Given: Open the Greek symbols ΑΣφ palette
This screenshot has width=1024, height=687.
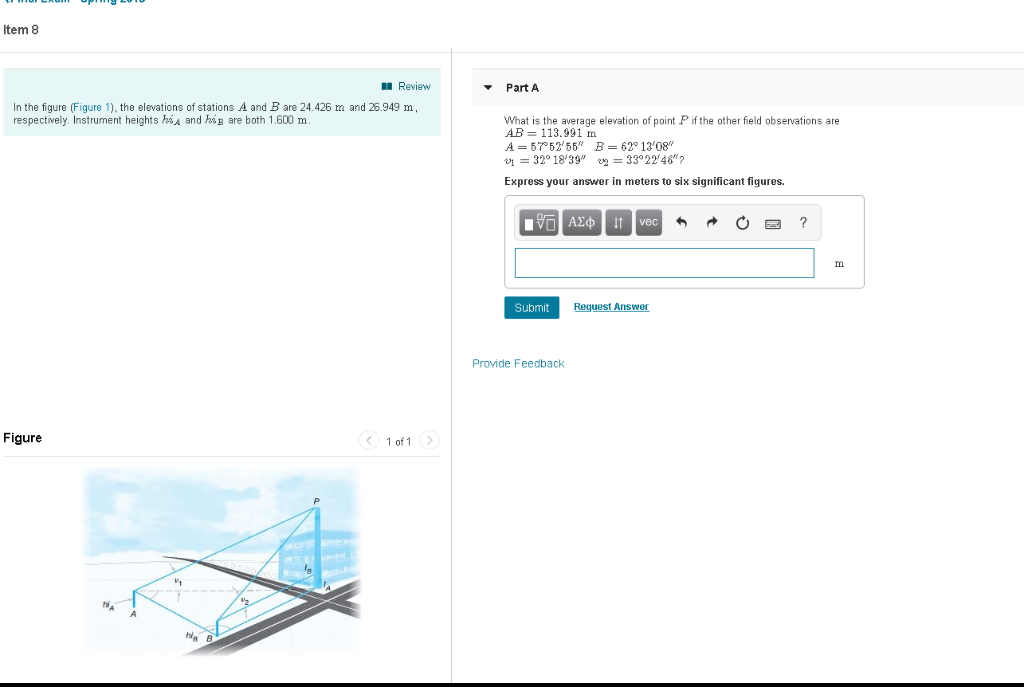Looking at the screenshot, I should [581, 223].
